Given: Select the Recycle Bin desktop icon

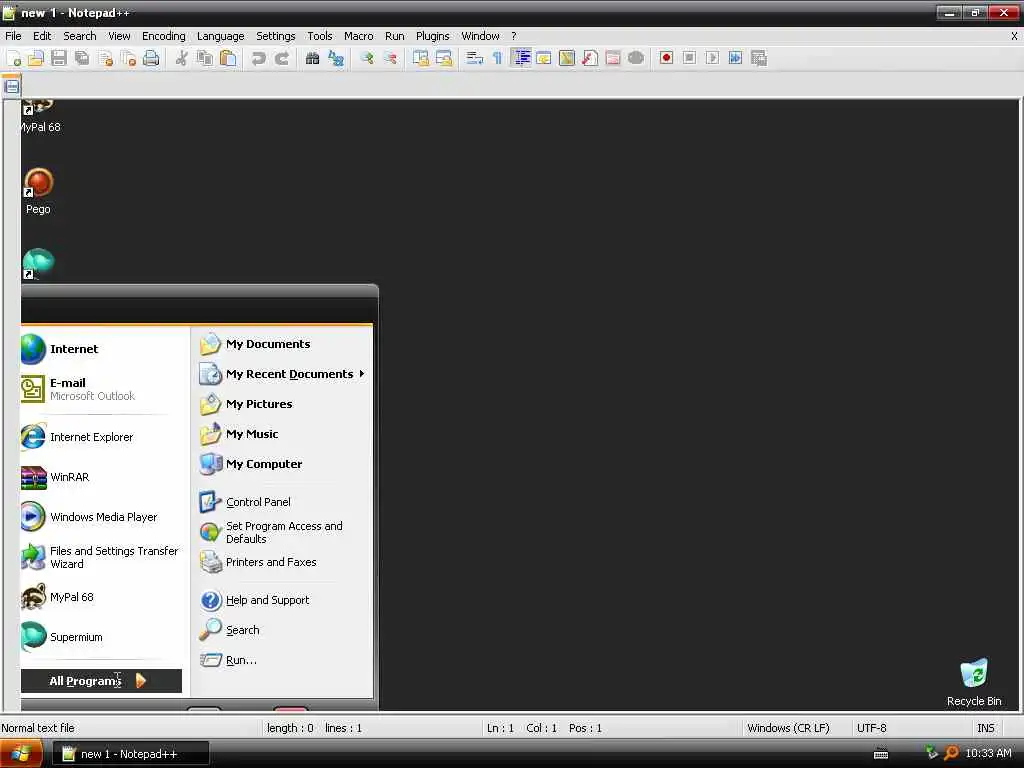Looking at the screenshot, I should coord(974,682).
